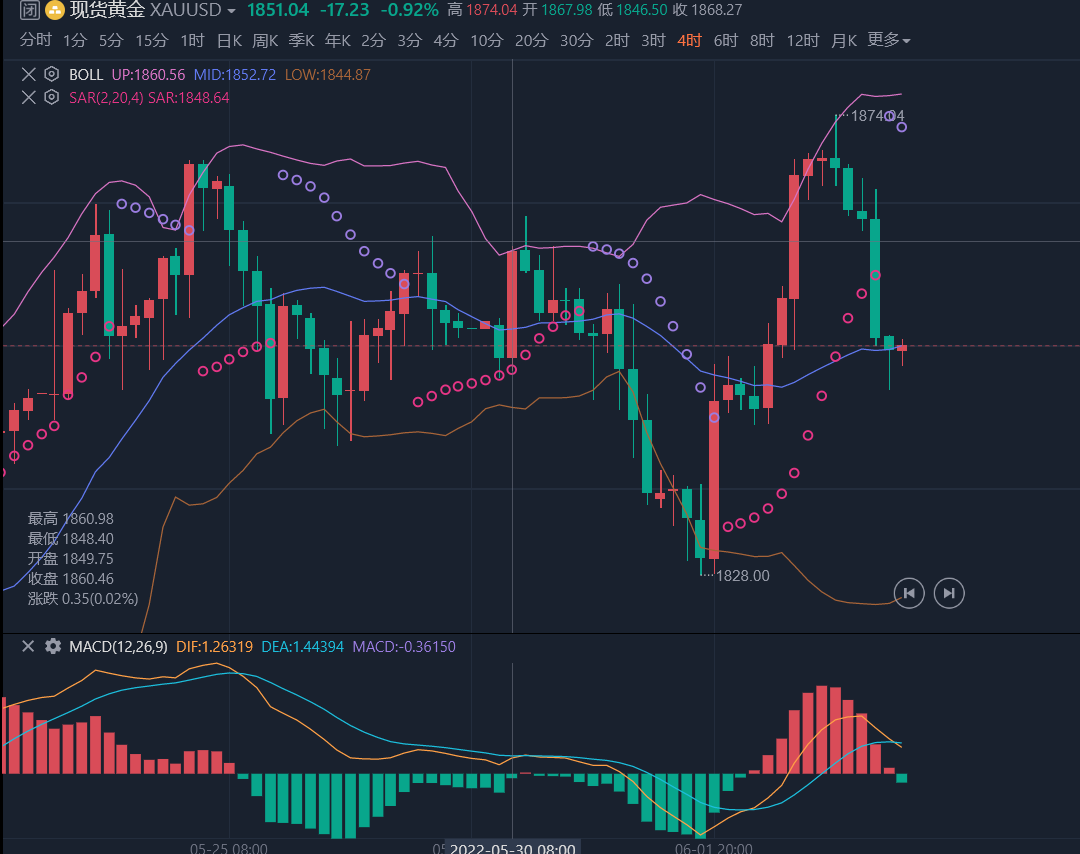
Task: Click the 低 1846.50 header value
Action: click(632, 10)
